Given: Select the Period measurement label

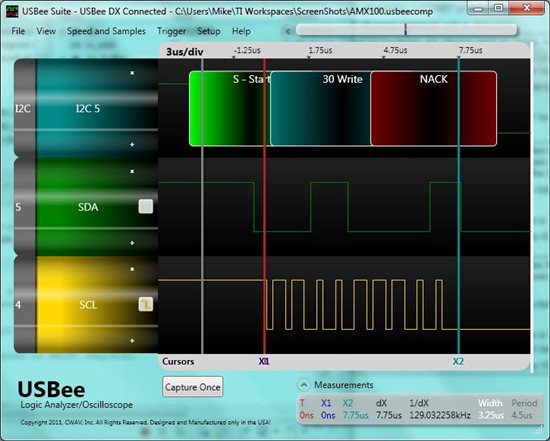Looking at the screenshot, I should (524, 403).
